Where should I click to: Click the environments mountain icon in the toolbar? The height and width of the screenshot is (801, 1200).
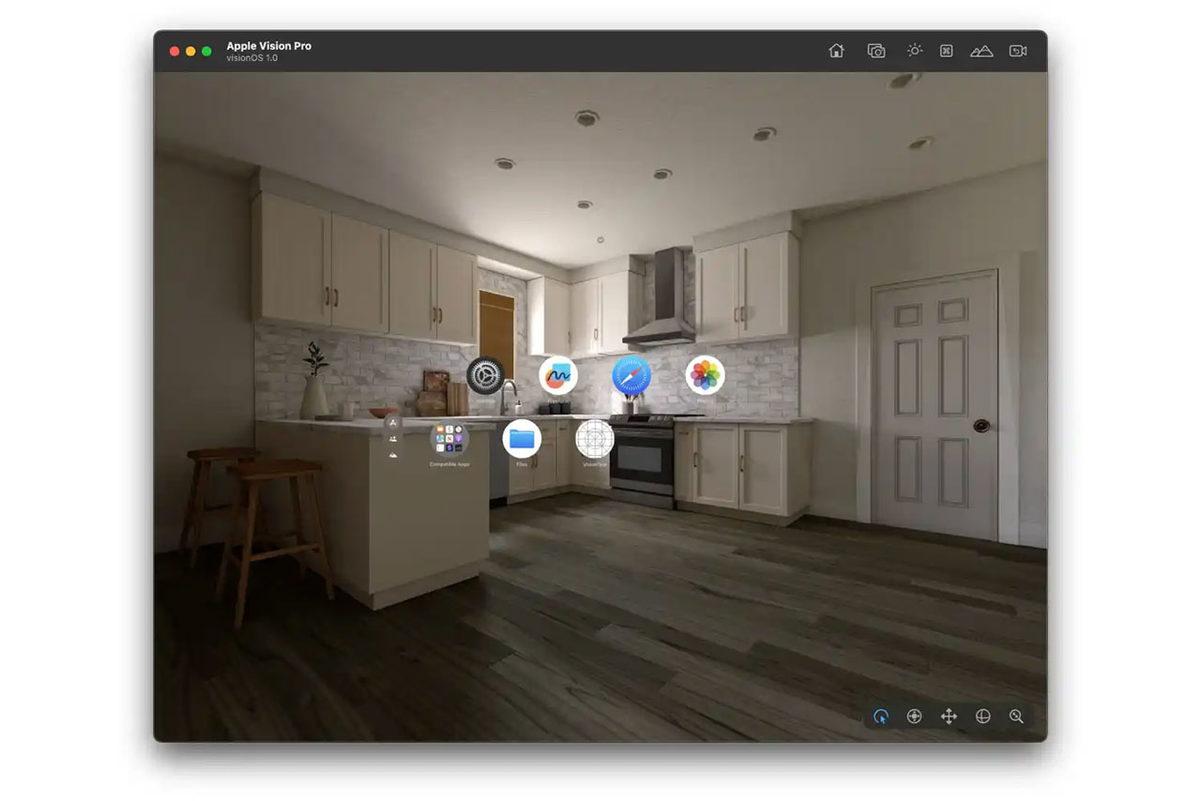981,49
